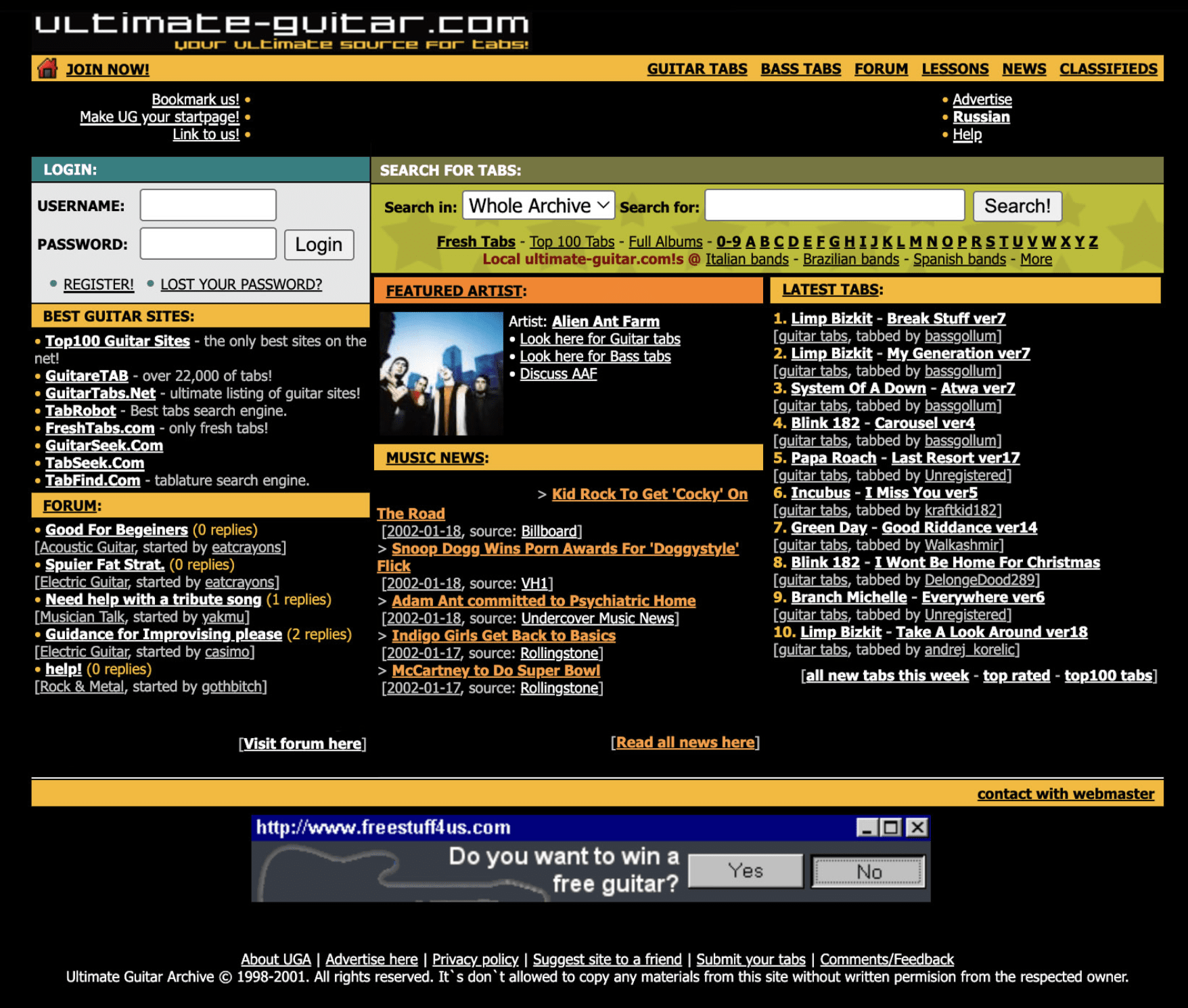Select the 0-9 alphabet index link
The image size is (1188, 1008).
(x=729, y=242)
